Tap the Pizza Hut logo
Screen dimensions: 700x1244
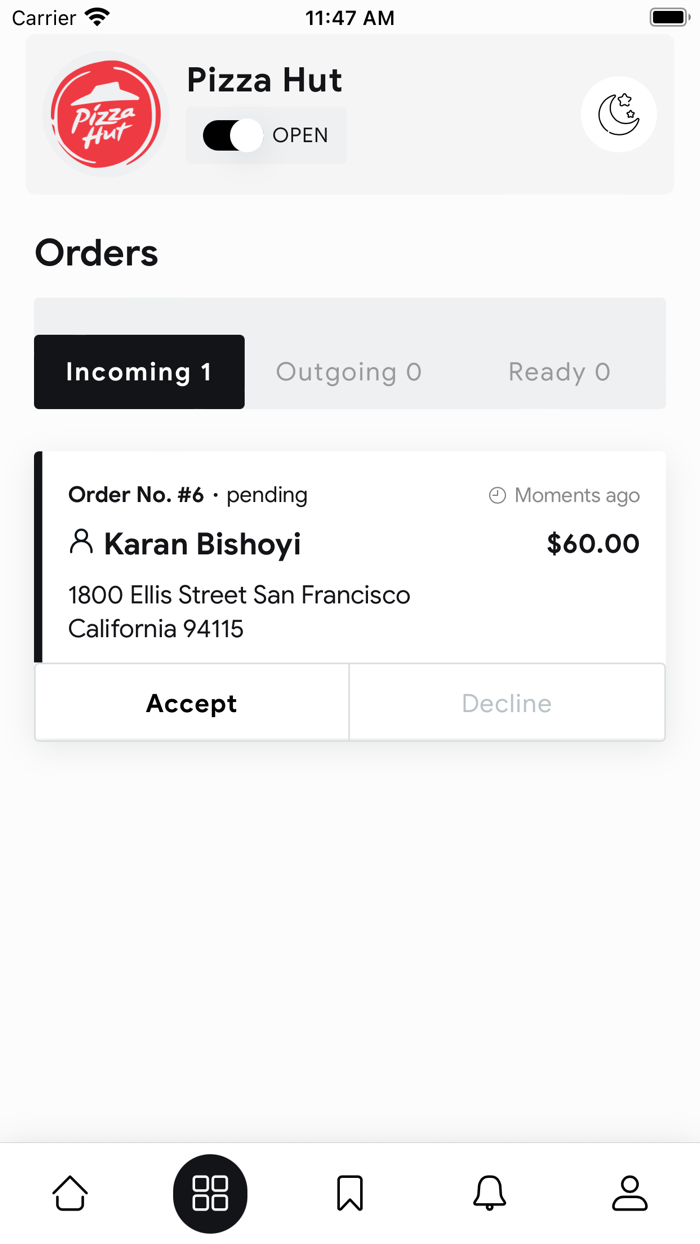[106, 114]
